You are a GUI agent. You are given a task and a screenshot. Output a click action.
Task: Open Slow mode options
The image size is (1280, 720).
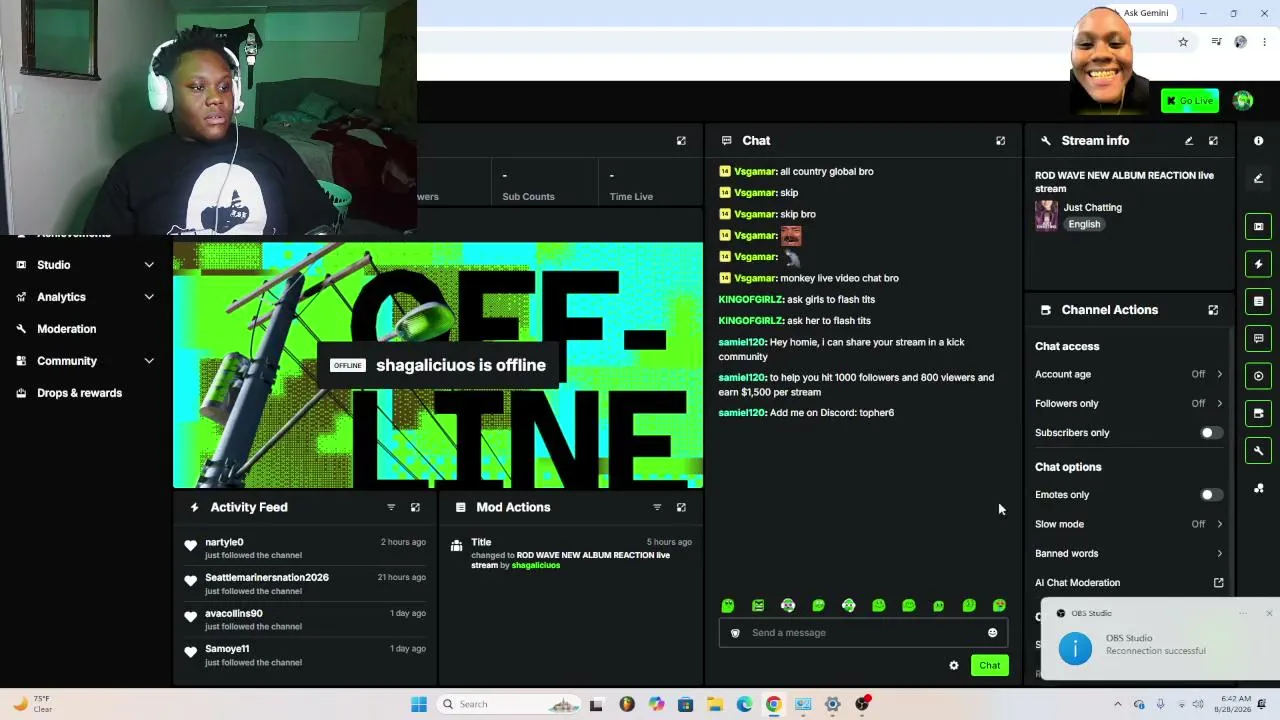pyautogui.click(x=1129, y=524)
